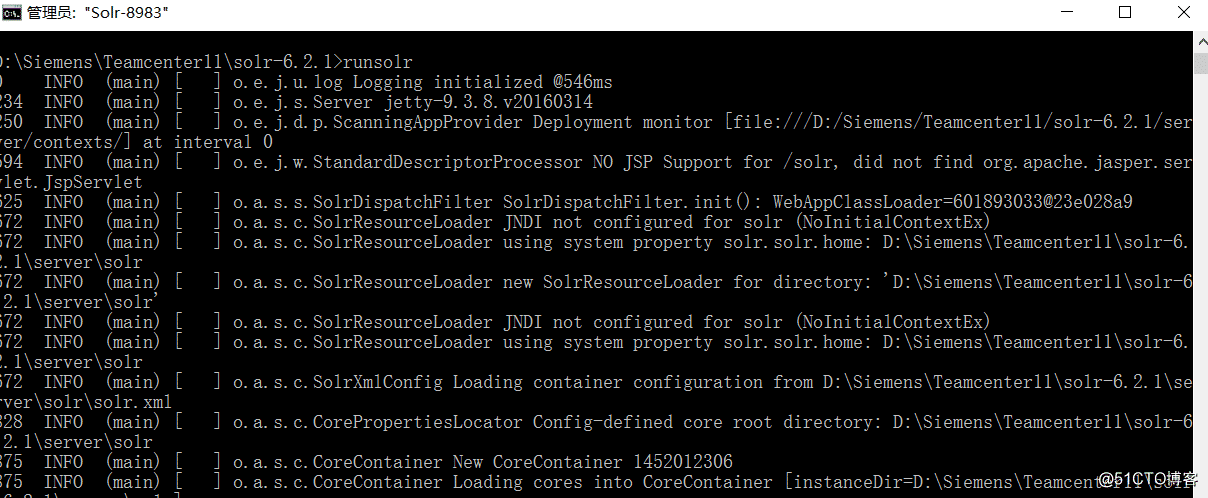Maximize the Solr-8983 console window
The width and height of the screenshot is (1208, 498).
[x=1125, y=13]
